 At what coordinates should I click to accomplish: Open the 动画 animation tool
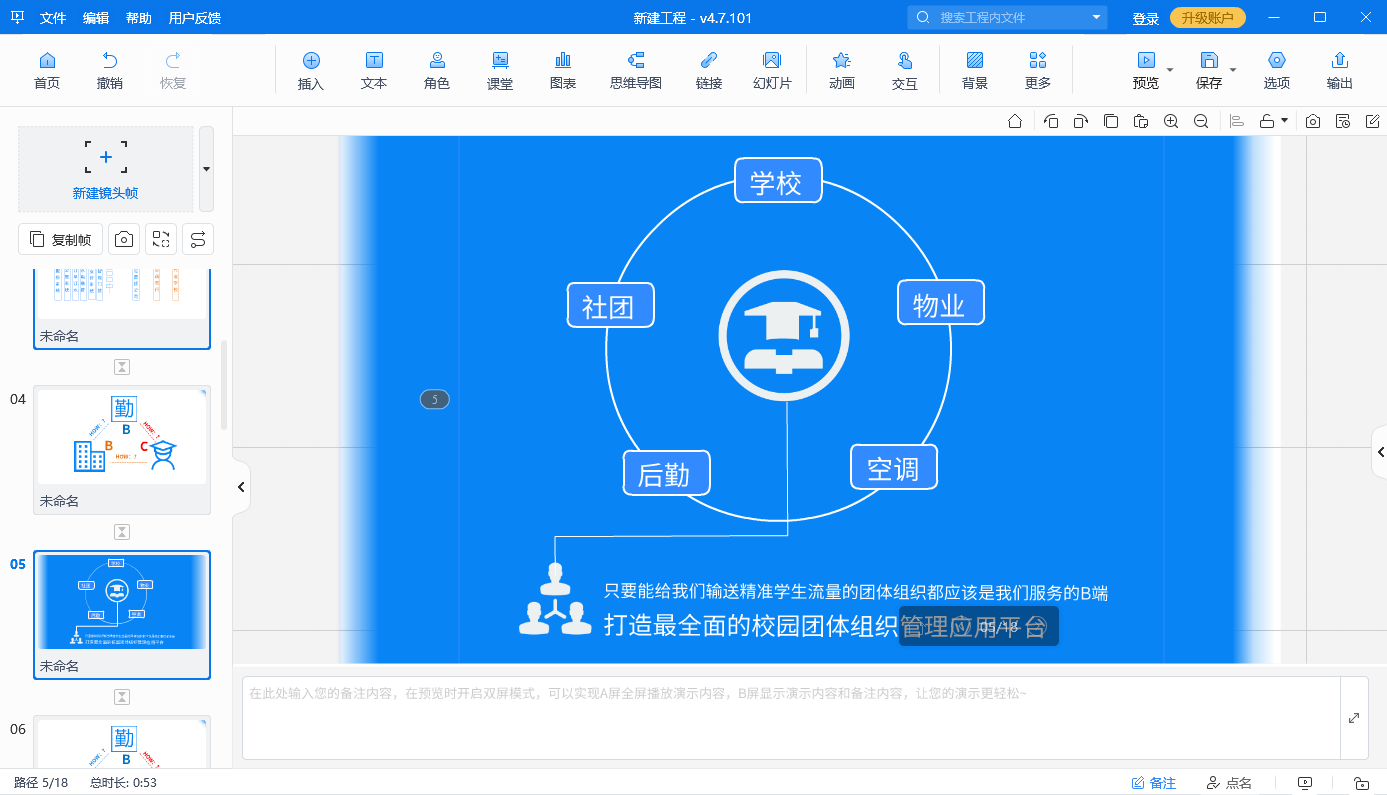click(842, 70)
